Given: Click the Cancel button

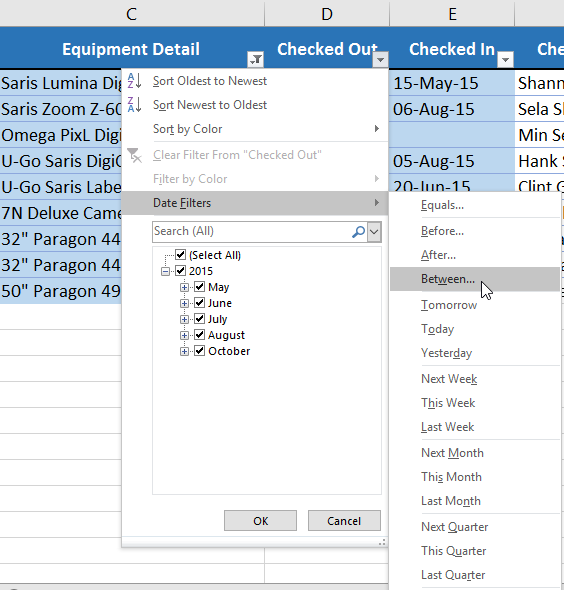Looking at the screenshot, I should point(344,521).
